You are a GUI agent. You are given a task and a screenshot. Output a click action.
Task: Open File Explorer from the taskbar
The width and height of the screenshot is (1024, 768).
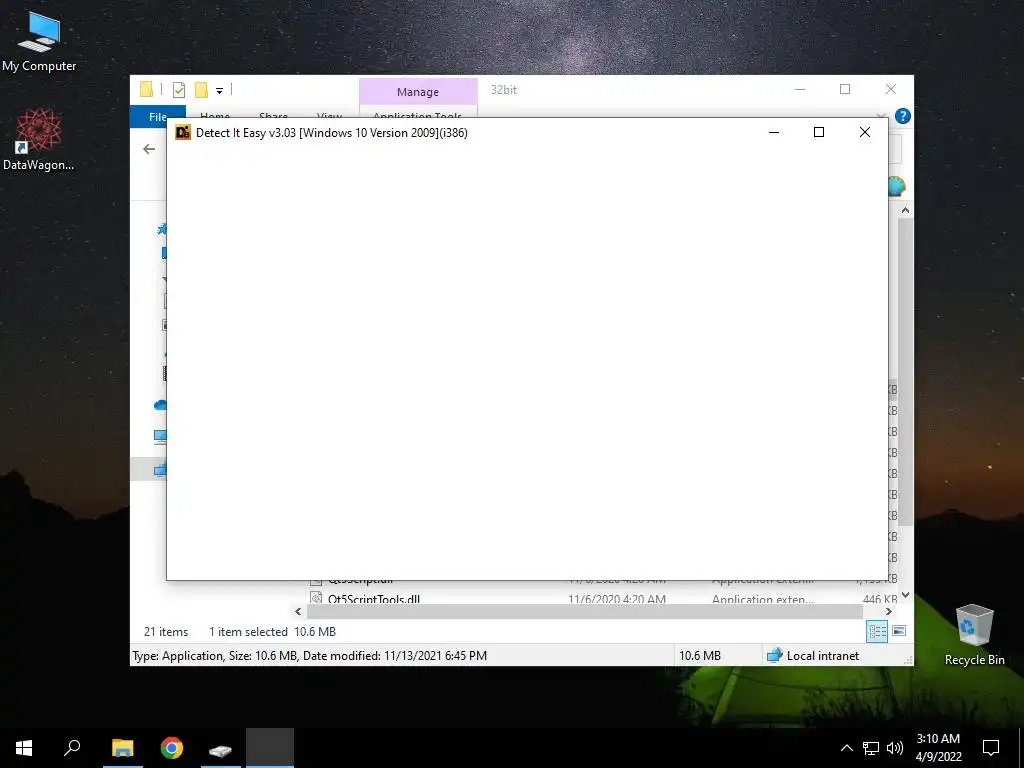[x=123, y=748]
